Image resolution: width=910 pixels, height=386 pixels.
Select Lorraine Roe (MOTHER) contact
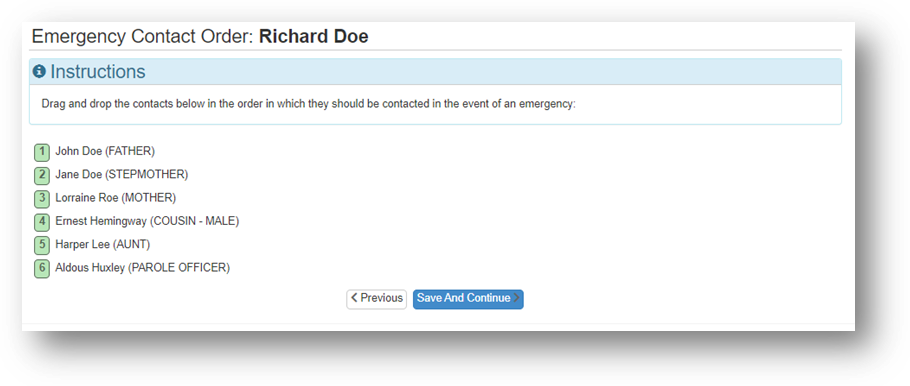pyautogui.click(x=115, y=198)
